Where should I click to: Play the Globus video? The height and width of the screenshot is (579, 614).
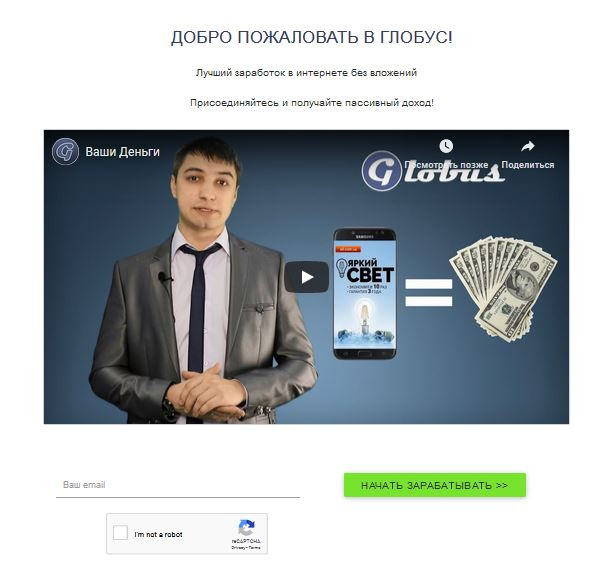pyautogui.click(x=307, y=277)
